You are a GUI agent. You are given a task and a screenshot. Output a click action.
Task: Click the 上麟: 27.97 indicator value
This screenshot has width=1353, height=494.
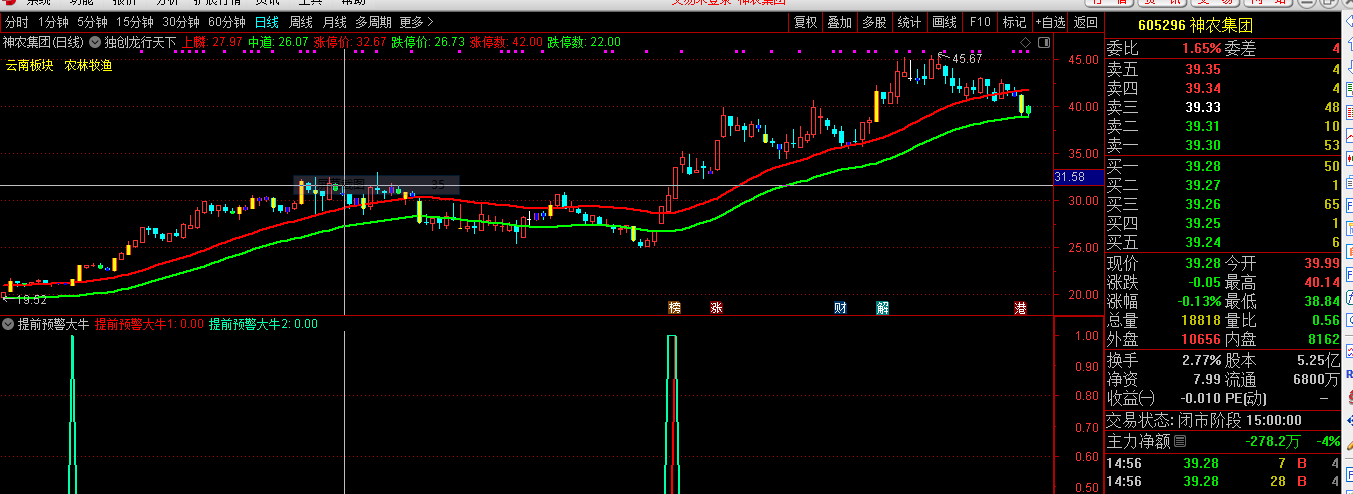[x=213, y=43]
